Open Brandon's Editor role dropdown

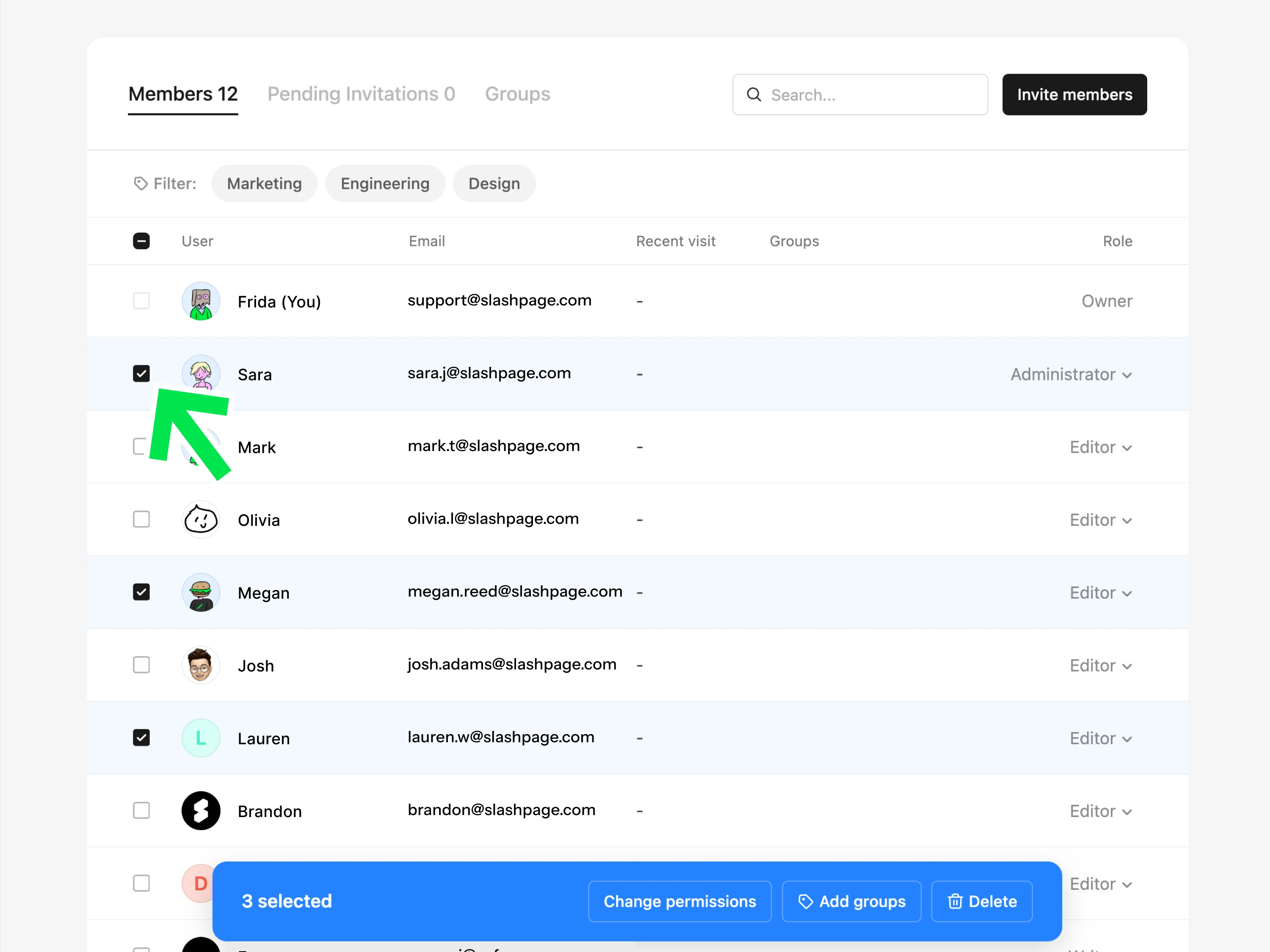click(x=1100, y=812)
